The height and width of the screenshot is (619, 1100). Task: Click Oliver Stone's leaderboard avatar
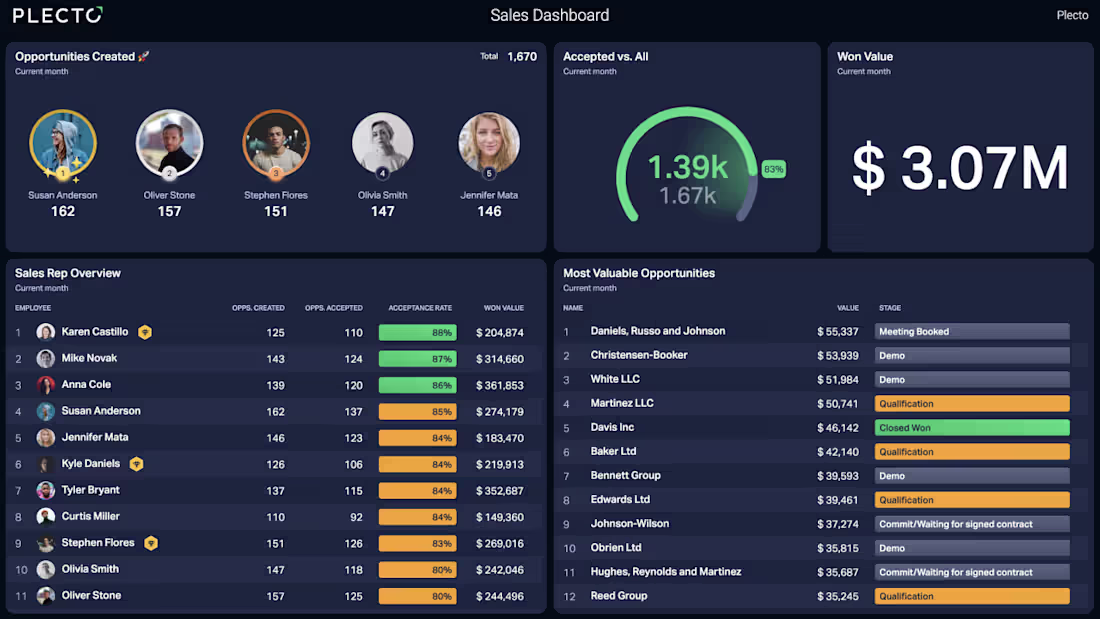169,143
